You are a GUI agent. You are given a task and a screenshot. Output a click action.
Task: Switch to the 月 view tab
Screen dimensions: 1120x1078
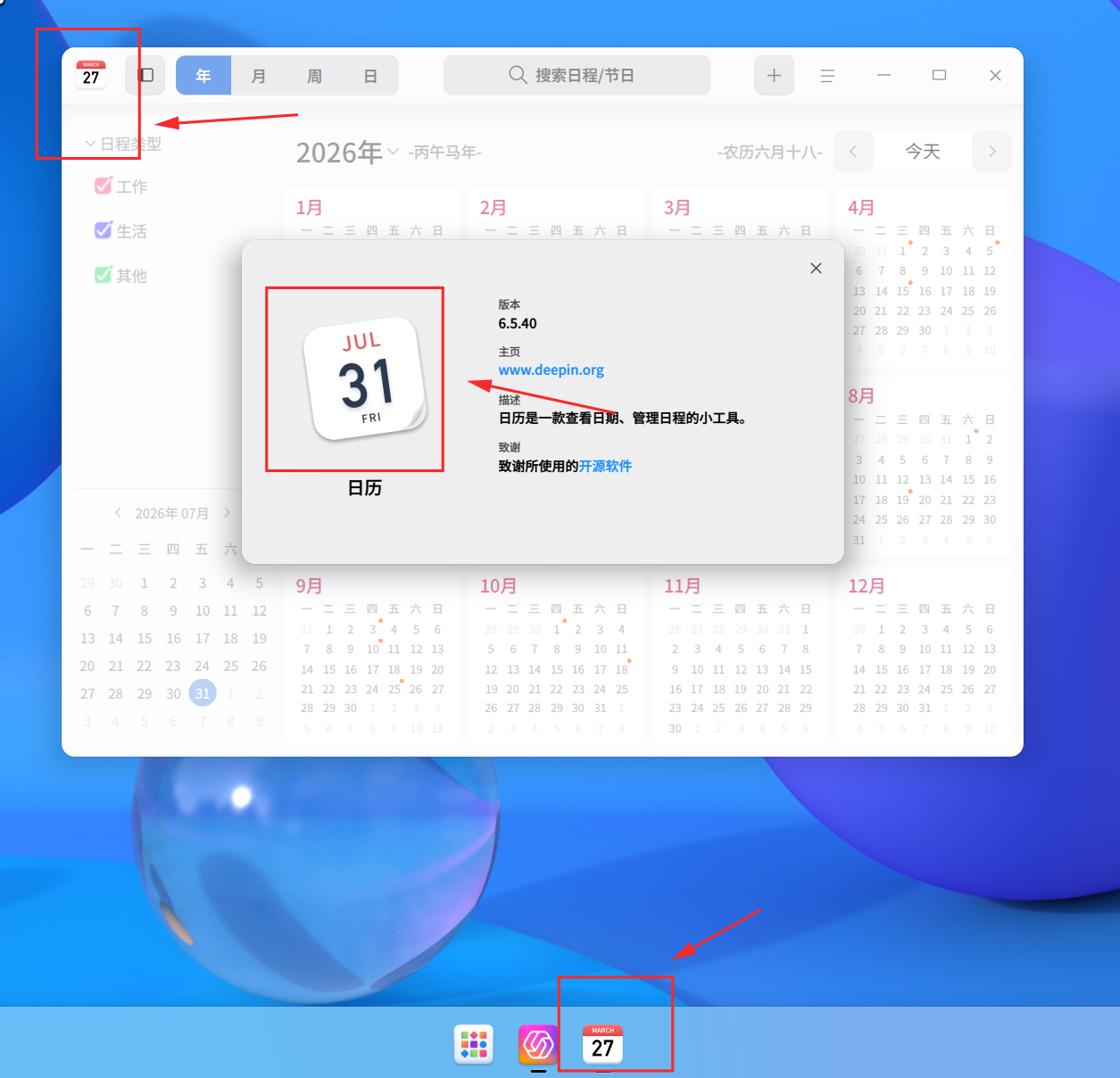(x=259, y=76)
